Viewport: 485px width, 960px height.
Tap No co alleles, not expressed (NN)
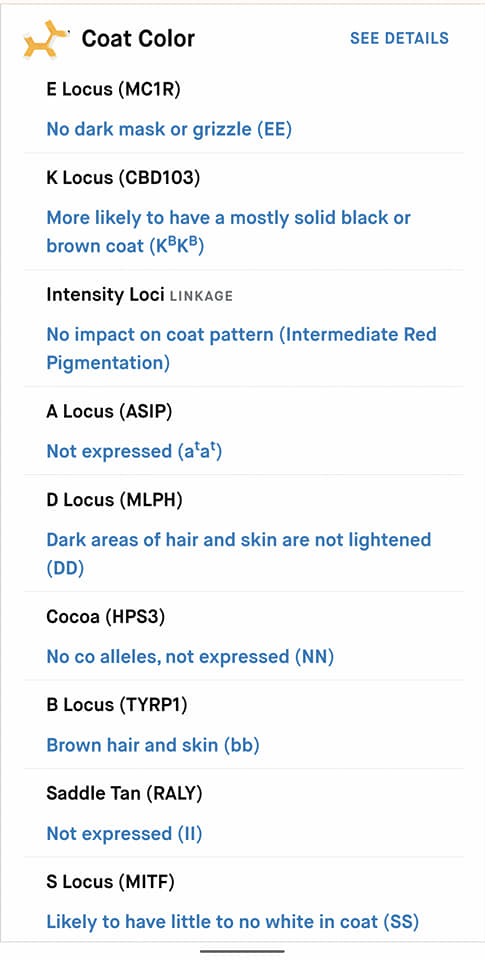(x=190, y=657)
